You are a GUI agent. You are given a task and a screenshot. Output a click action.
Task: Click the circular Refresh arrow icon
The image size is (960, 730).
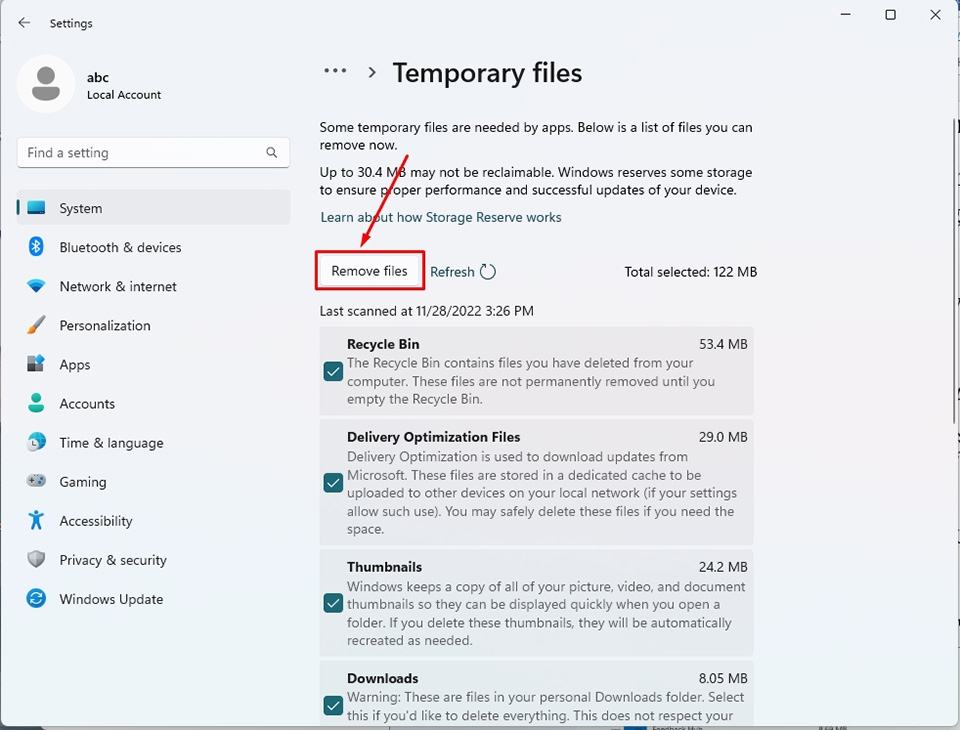[x=487, y=271]
